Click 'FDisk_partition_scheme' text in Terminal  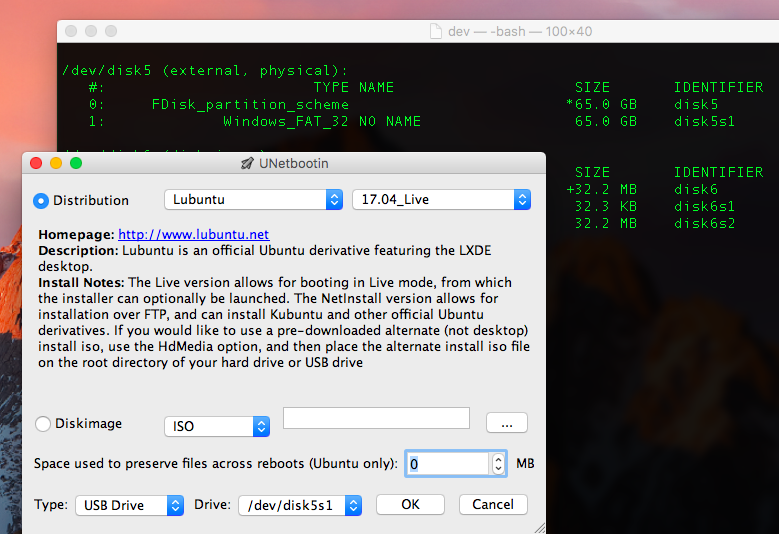[x=250, y=105]
